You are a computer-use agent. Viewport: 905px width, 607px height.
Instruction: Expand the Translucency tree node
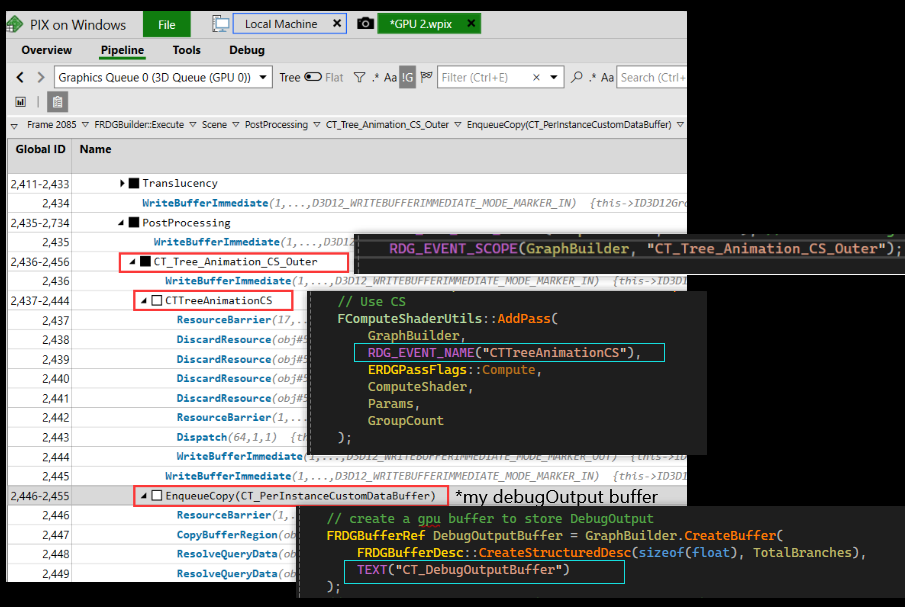click(122, 183)
